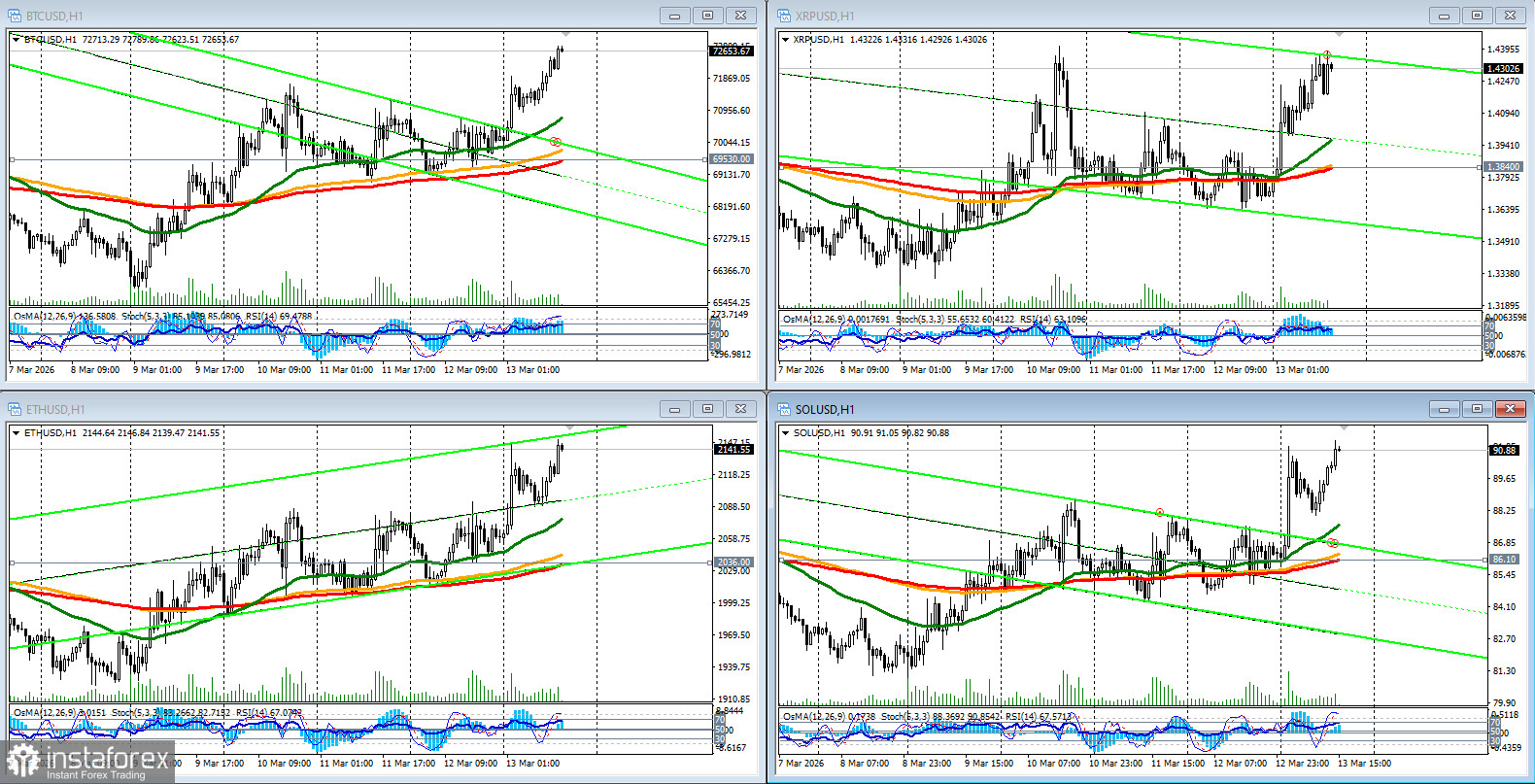Click the OsMA(12,26,9) label in XRPUSD indicator panel

click(814, 319)
